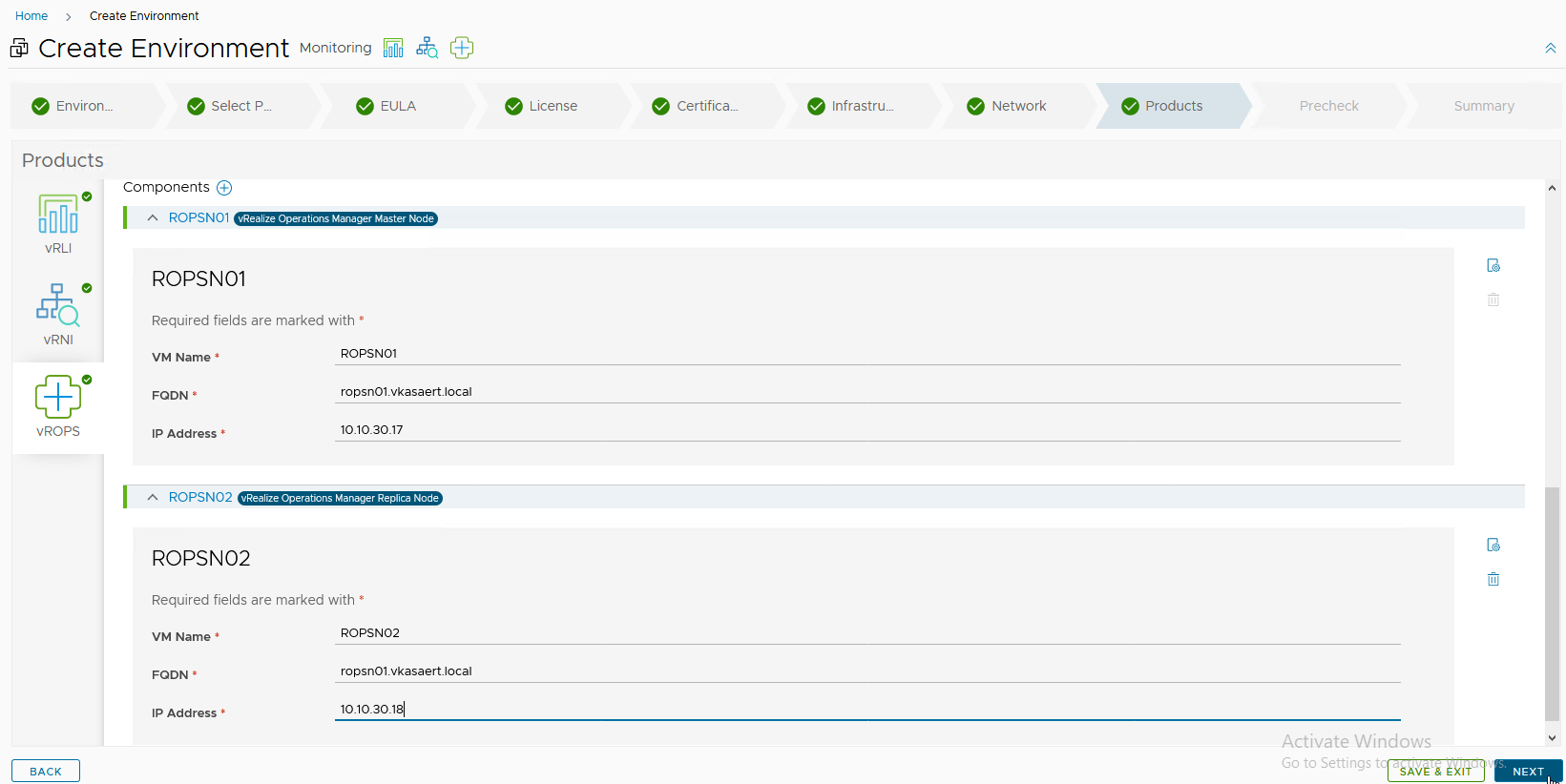Navigate to Home breadcrumb link
Image resolution: width=1566 pixels, height=784 pixels.
31,16
